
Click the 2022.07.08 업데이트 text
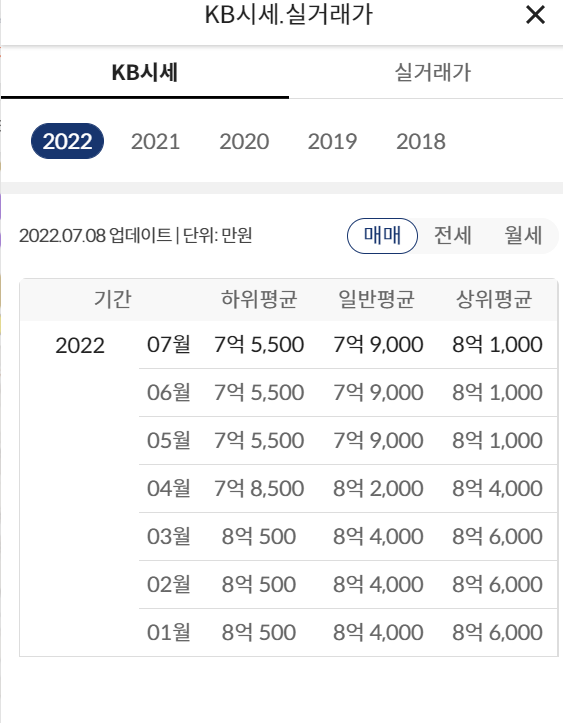tap(95, 235)
